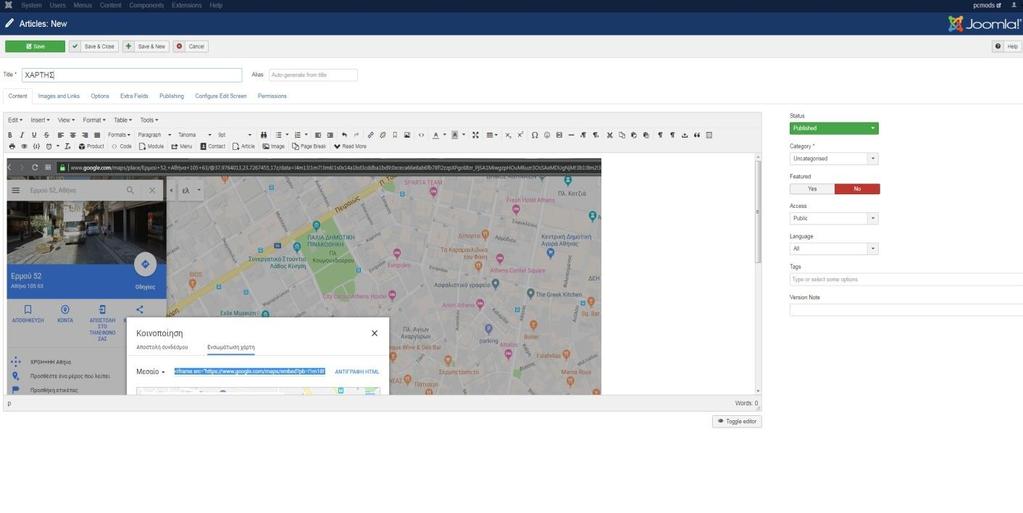Open the font size dropdown
The width and height of the screenshot is (1023, 513).
tap(234, 135)
